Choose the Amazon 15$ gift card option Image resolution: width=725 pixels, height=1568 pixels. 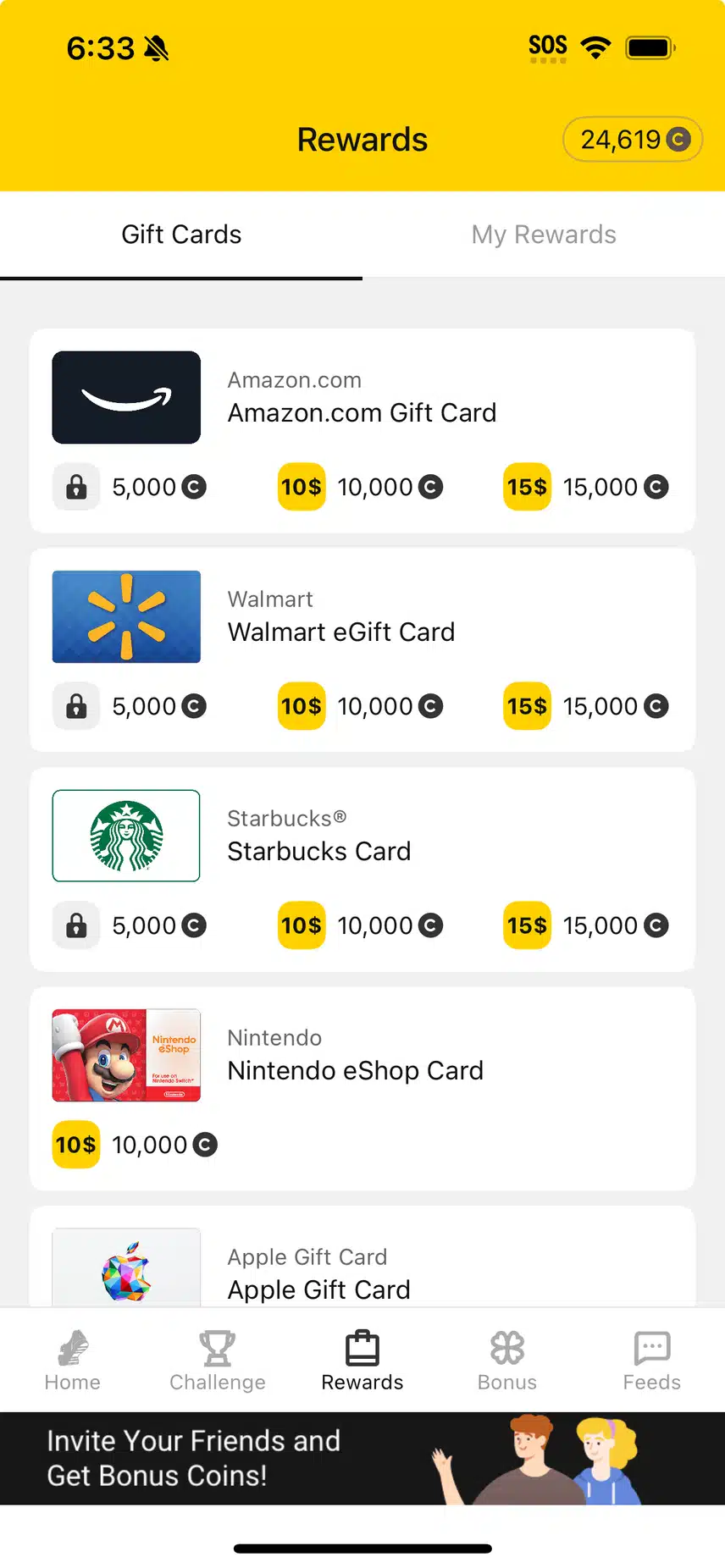click(586, 487)
